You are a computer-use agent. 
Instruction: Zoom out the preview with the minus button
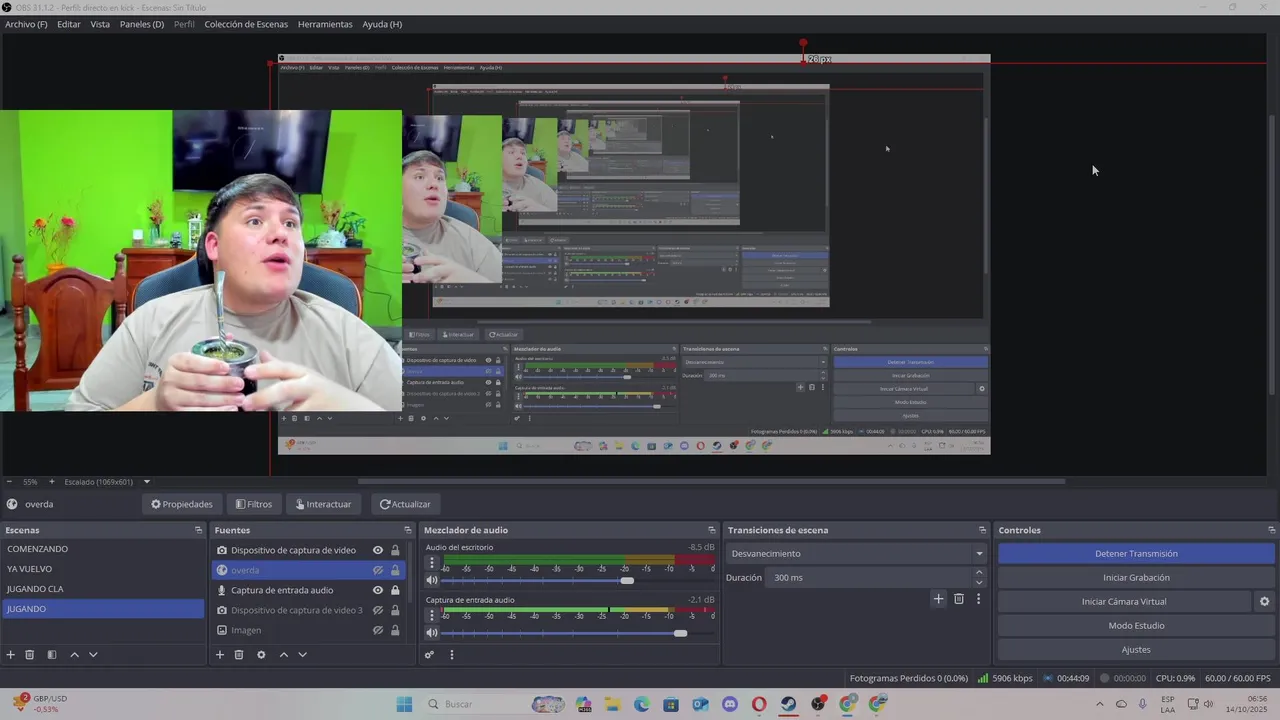[9, 482]
